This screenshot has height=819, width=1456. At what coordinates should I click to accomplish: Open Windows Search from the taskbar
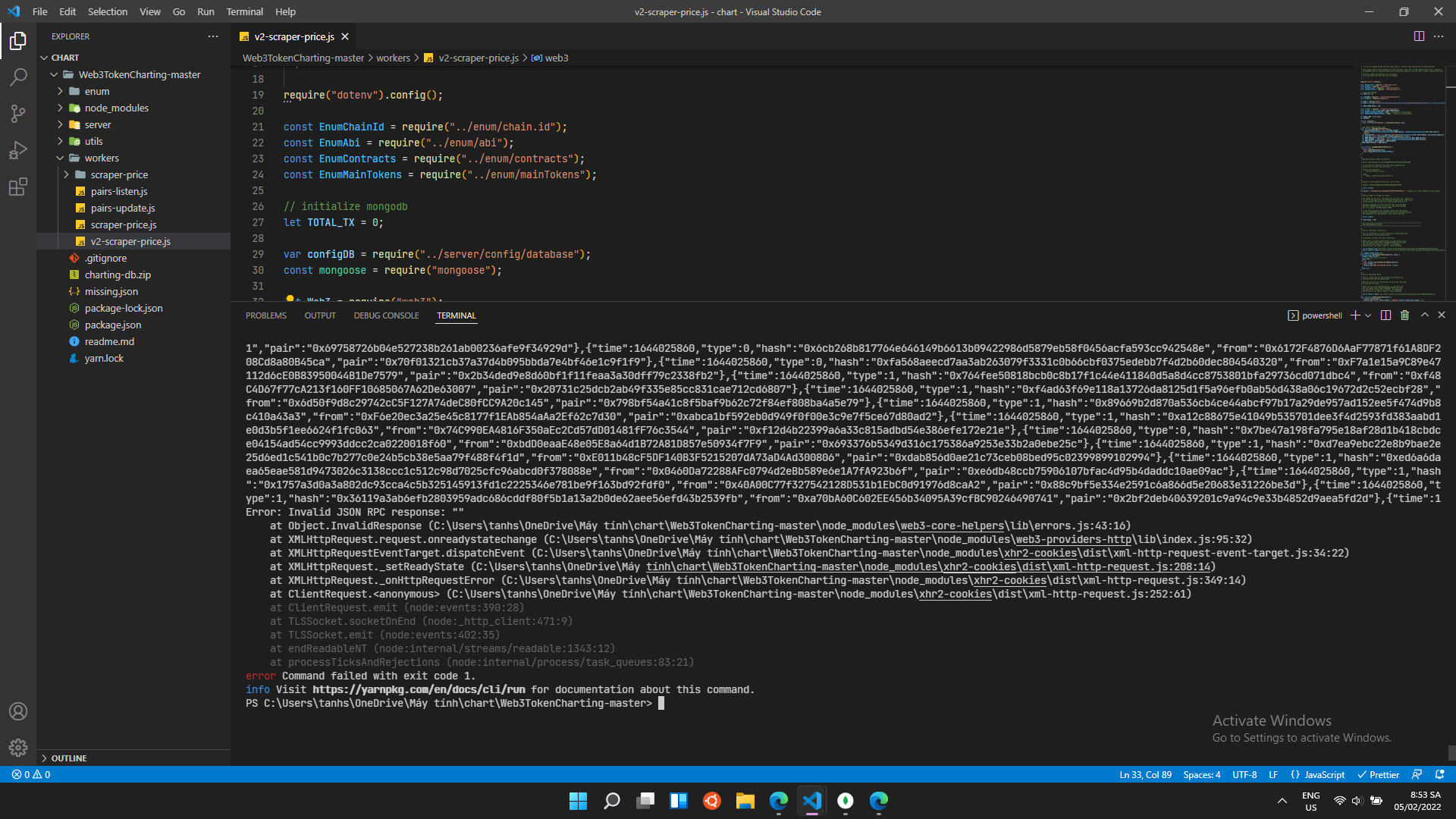611,801
